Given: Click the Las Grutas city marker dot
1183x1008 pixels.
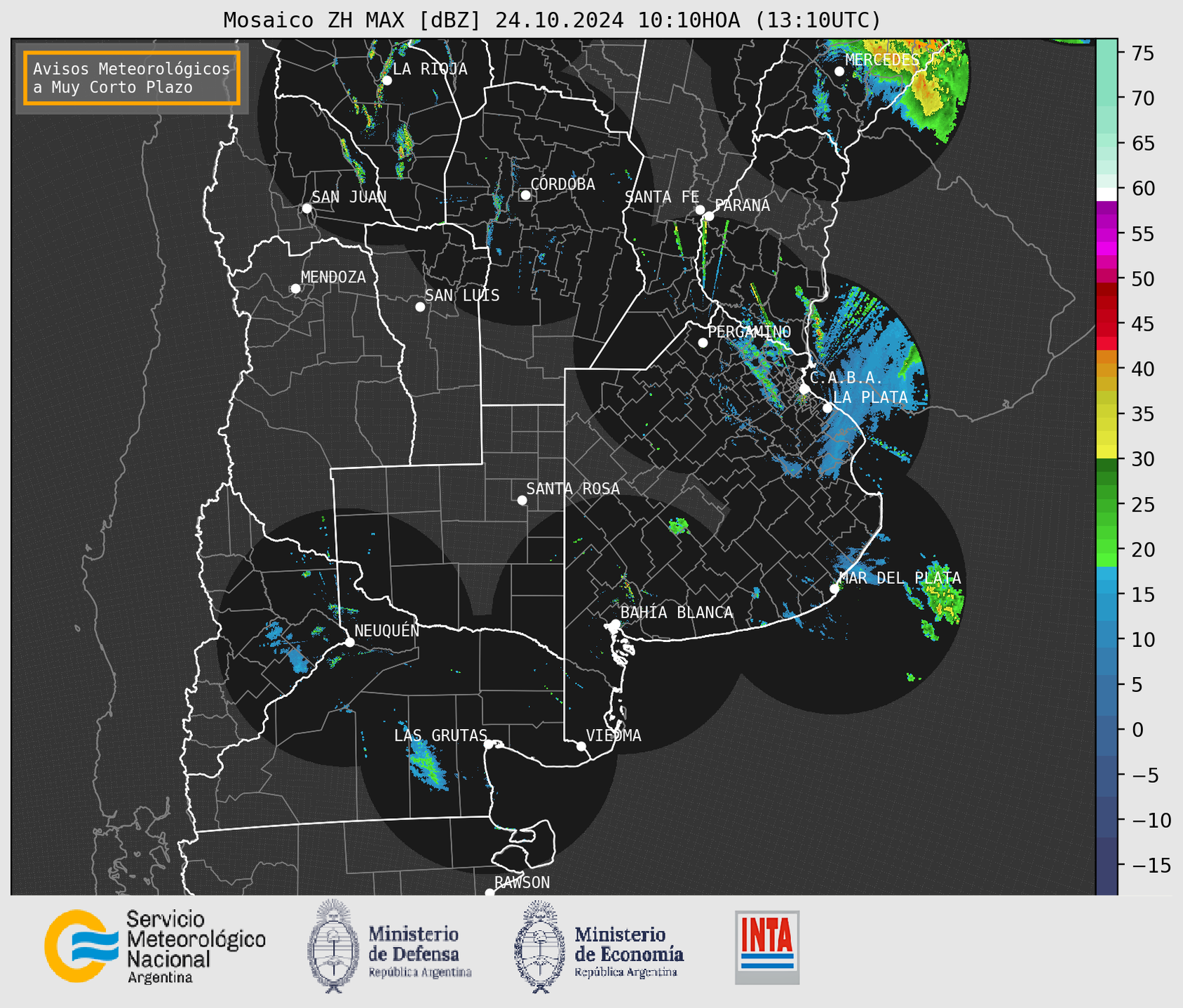Looking at the screenshot, I should coord(489,744).
